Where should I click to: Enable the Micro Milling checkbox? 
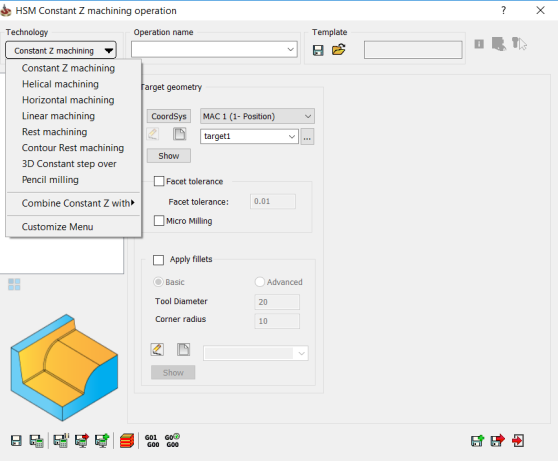159,221
